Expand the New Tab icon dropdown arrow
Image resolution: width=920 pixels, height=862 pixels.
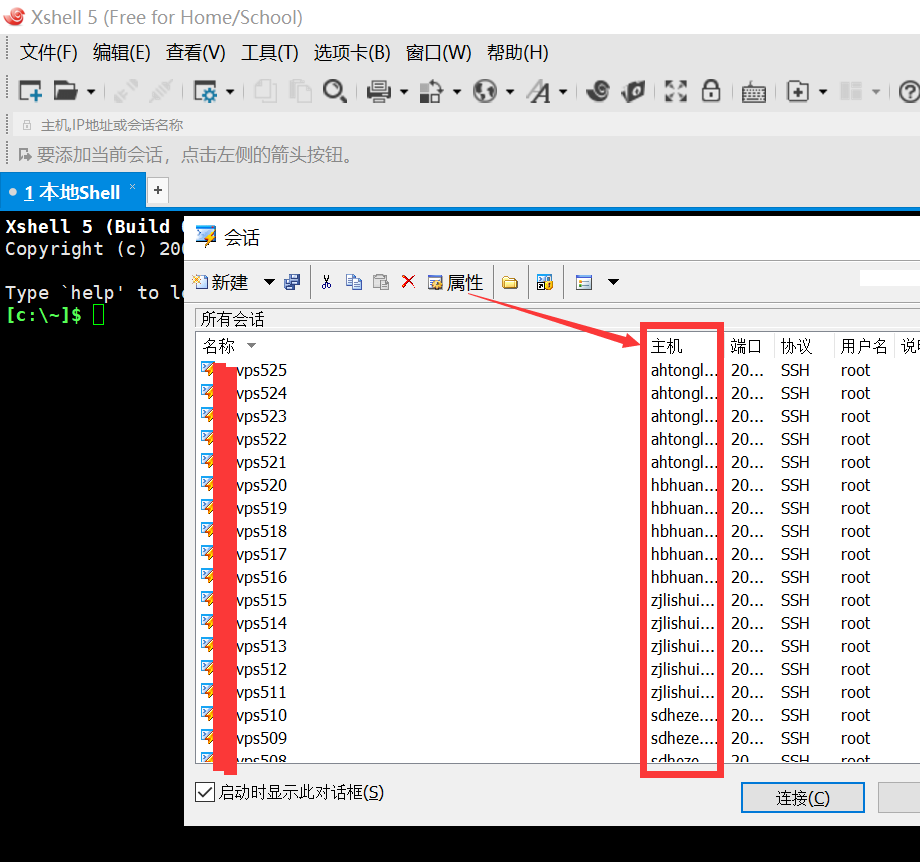point(823,92)
